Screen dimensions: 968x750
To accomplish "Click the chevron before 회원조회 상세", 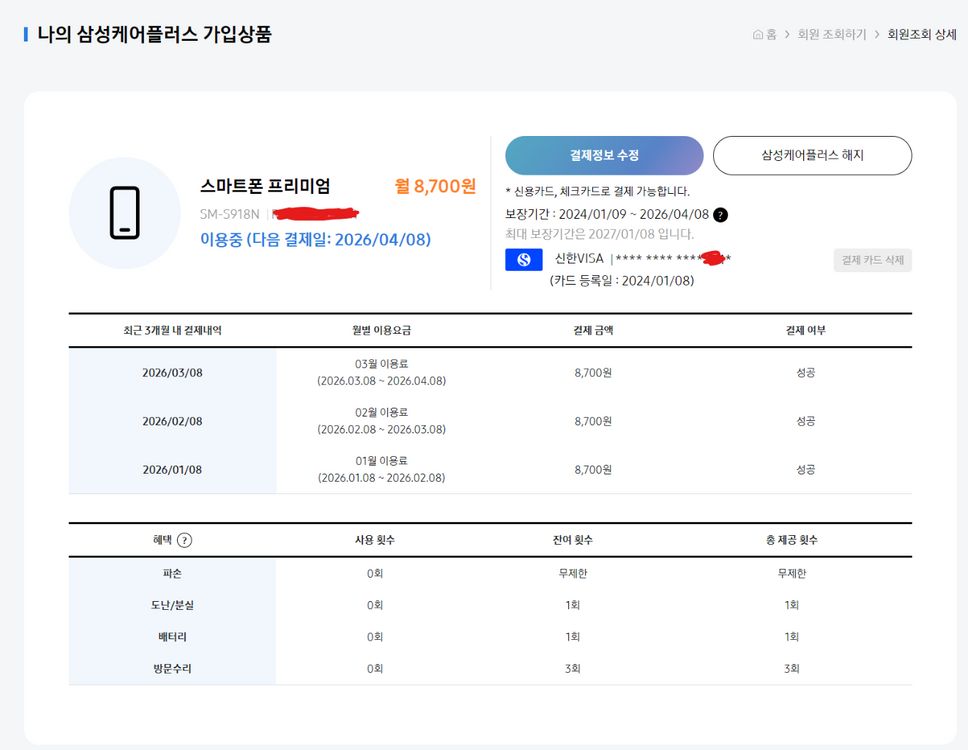I will [875, 33].
